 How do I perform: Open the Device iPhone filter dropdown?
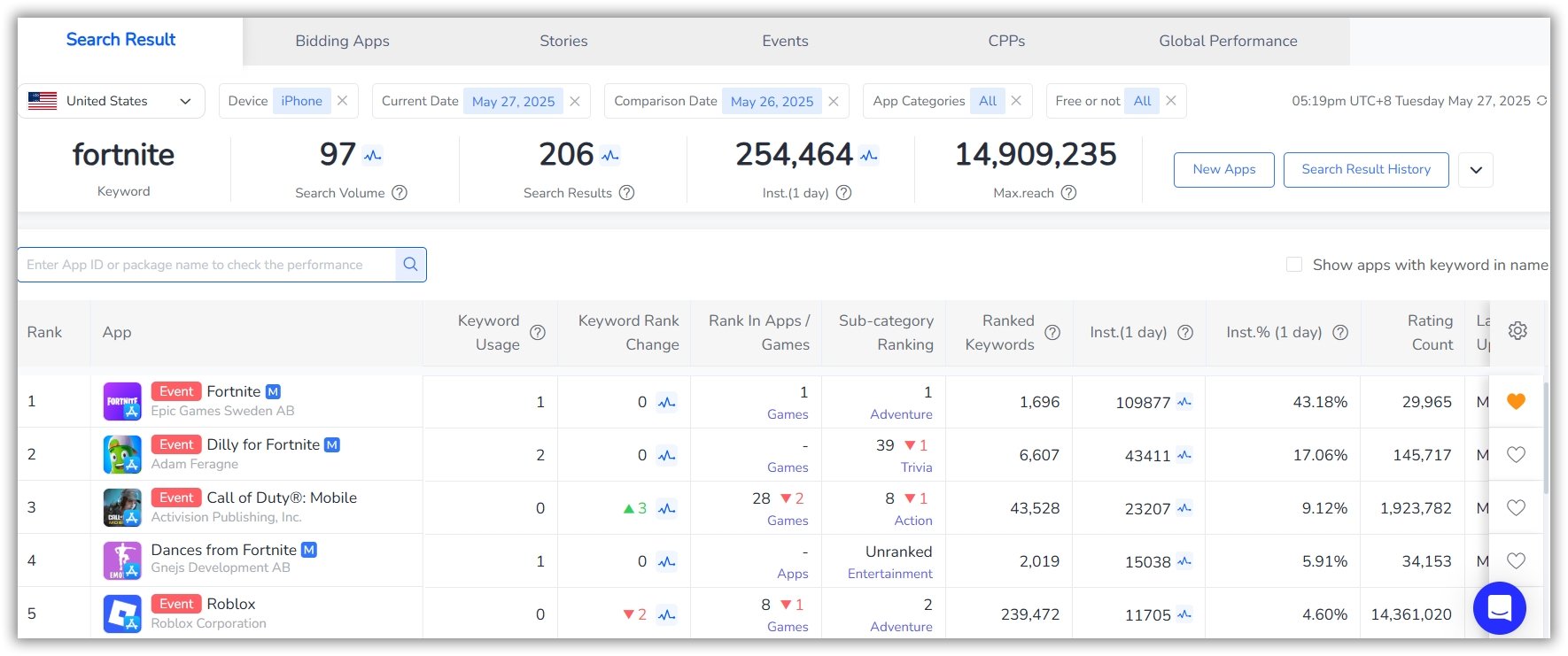(x=301, y=101)
